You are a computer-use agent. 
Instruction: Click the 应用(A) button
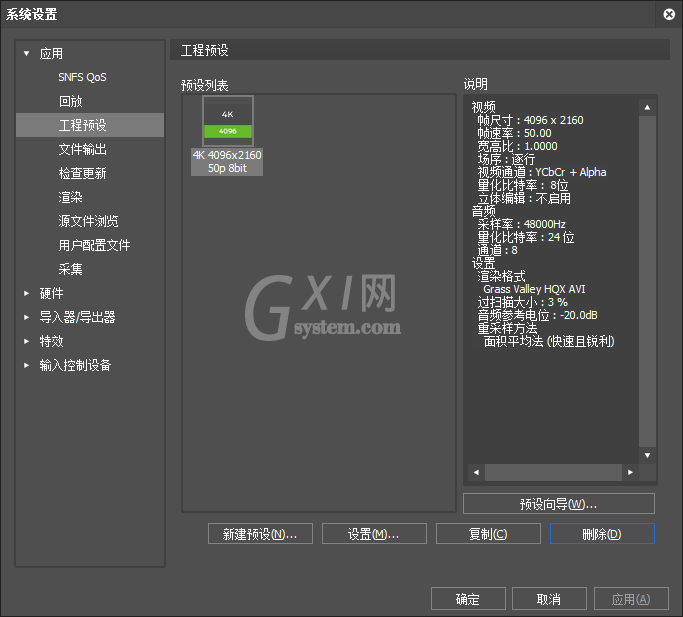[631, 599]
